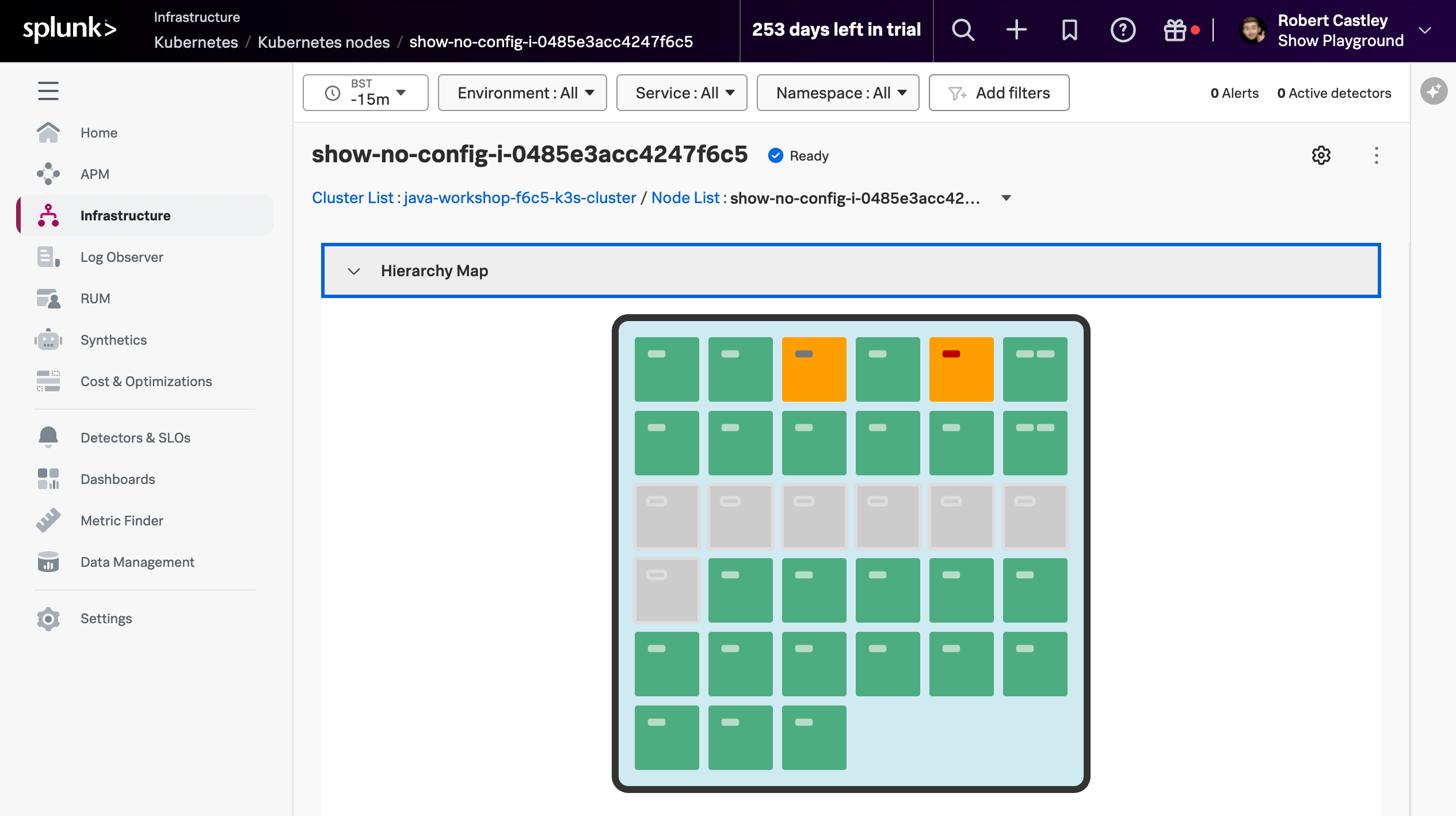Open java-workshop-f6c5-k3s-cluster link
The image size is (1456, 816).
point(520,198)
